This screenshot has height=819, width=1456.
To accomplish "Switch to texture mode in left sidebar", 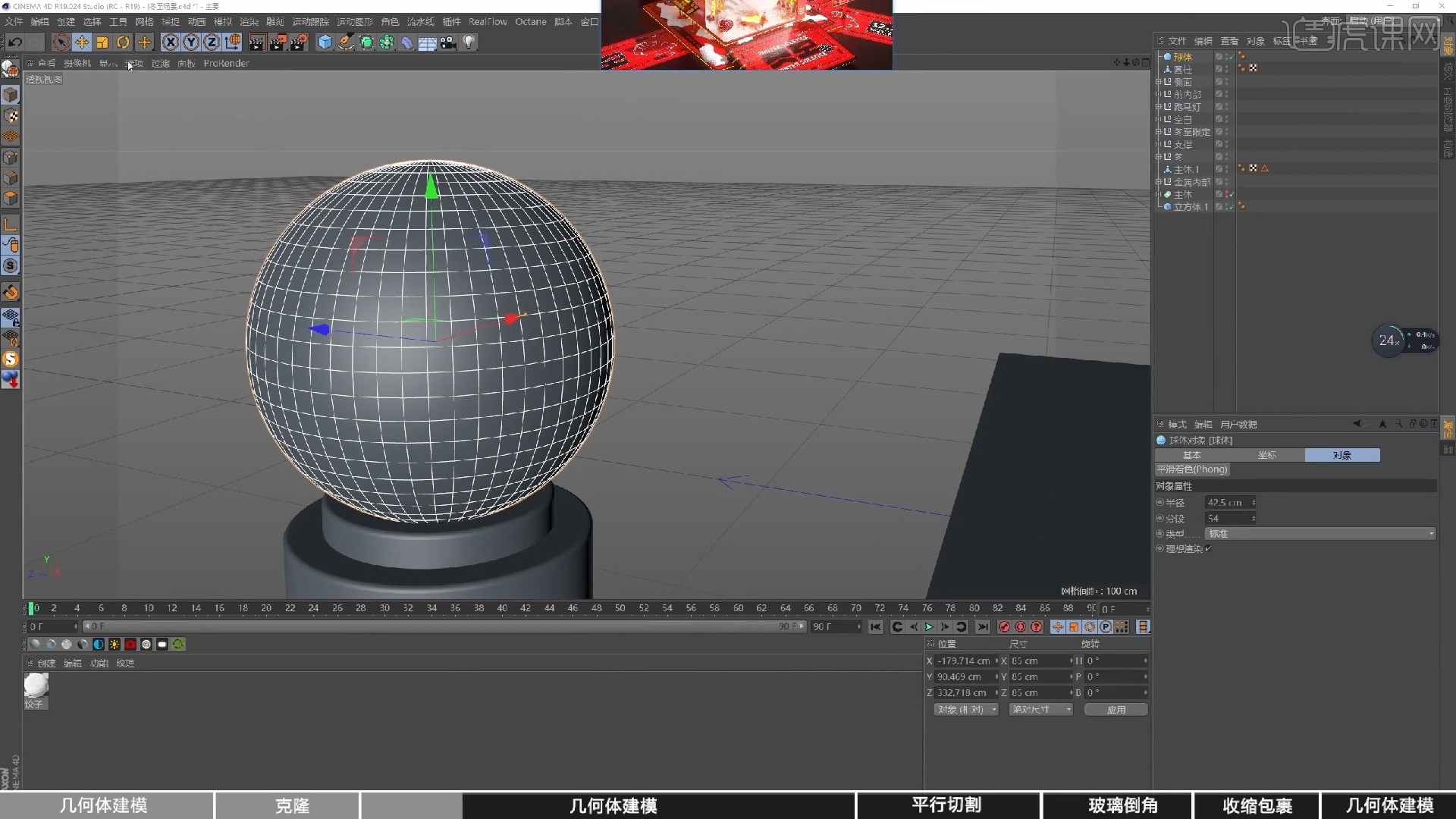I will coord(10,116).
